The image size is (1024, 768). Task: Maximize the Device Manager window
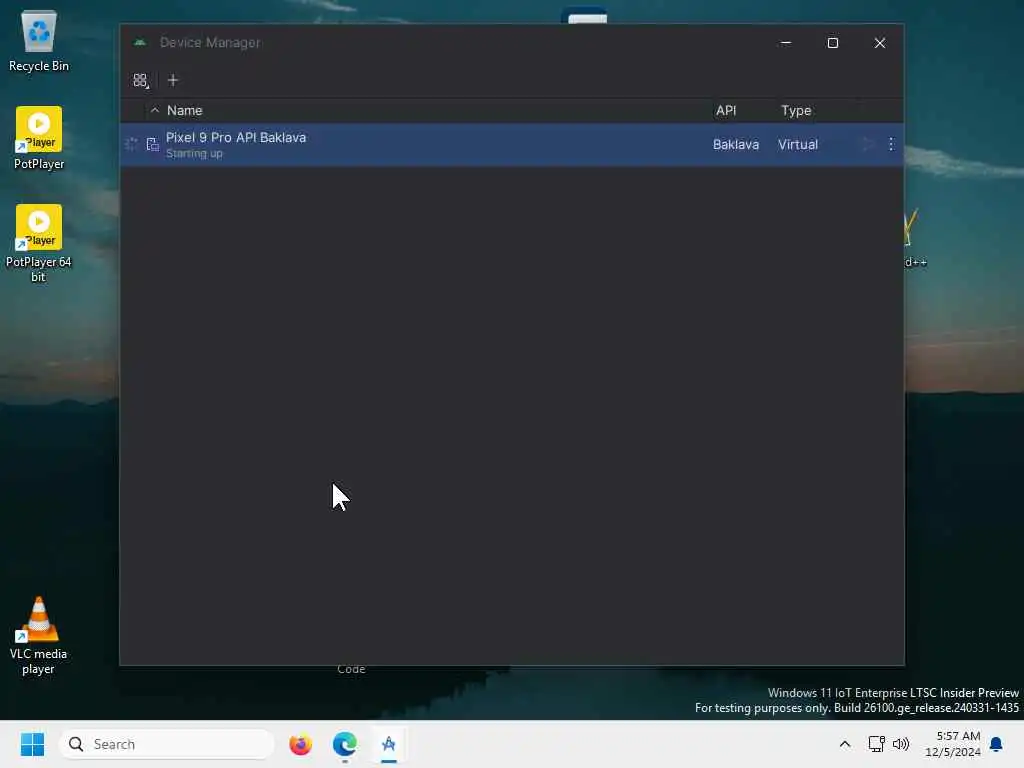tap(833, 42)
